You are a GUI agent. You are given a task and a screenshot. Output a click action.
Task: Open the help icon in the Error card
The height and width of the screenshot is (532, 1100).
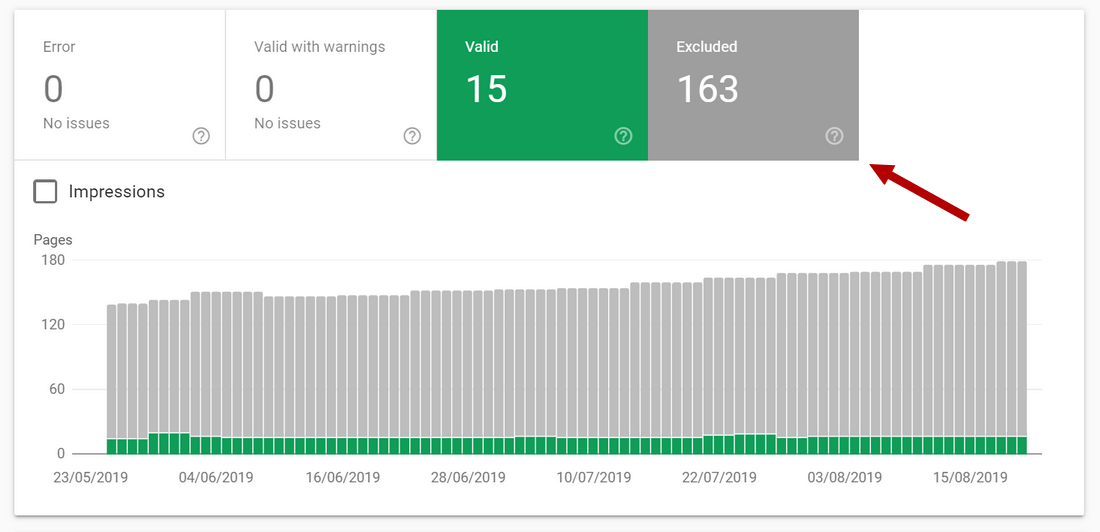click(201, 136)
